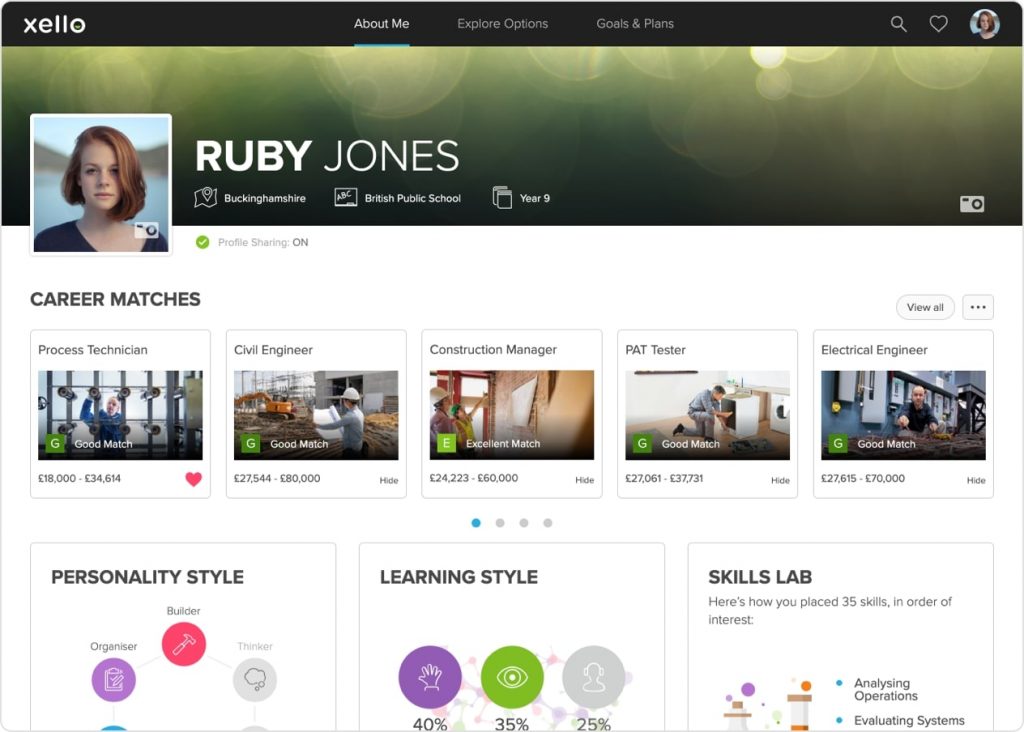Viewport: 1024px width, 732px height.
Task: Open the Goals & Plans tab
Action: tap(635, 24)
